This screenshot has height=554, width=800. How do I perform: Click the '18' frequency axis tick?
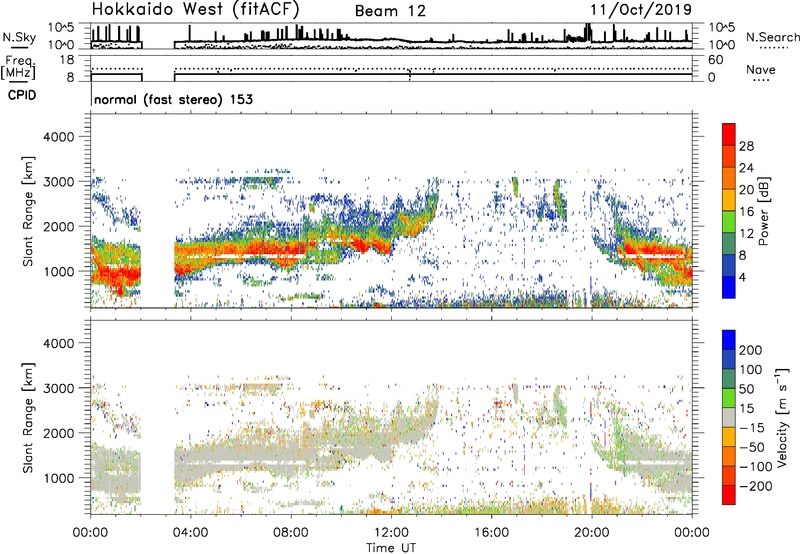click(x=67, y=60)
